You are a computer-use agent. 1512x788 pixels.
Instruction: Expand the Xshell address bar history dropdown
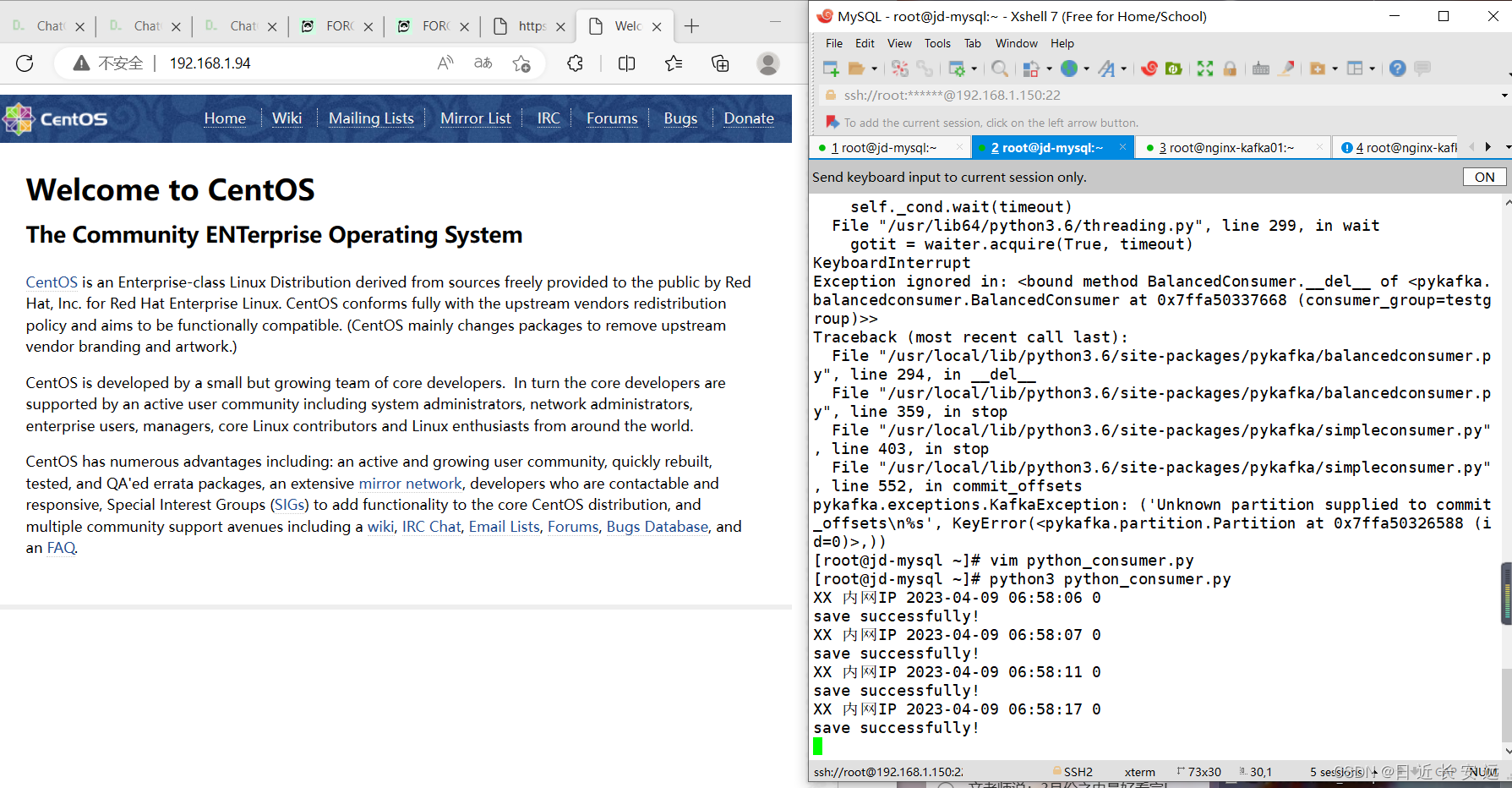coord(1504,96)
